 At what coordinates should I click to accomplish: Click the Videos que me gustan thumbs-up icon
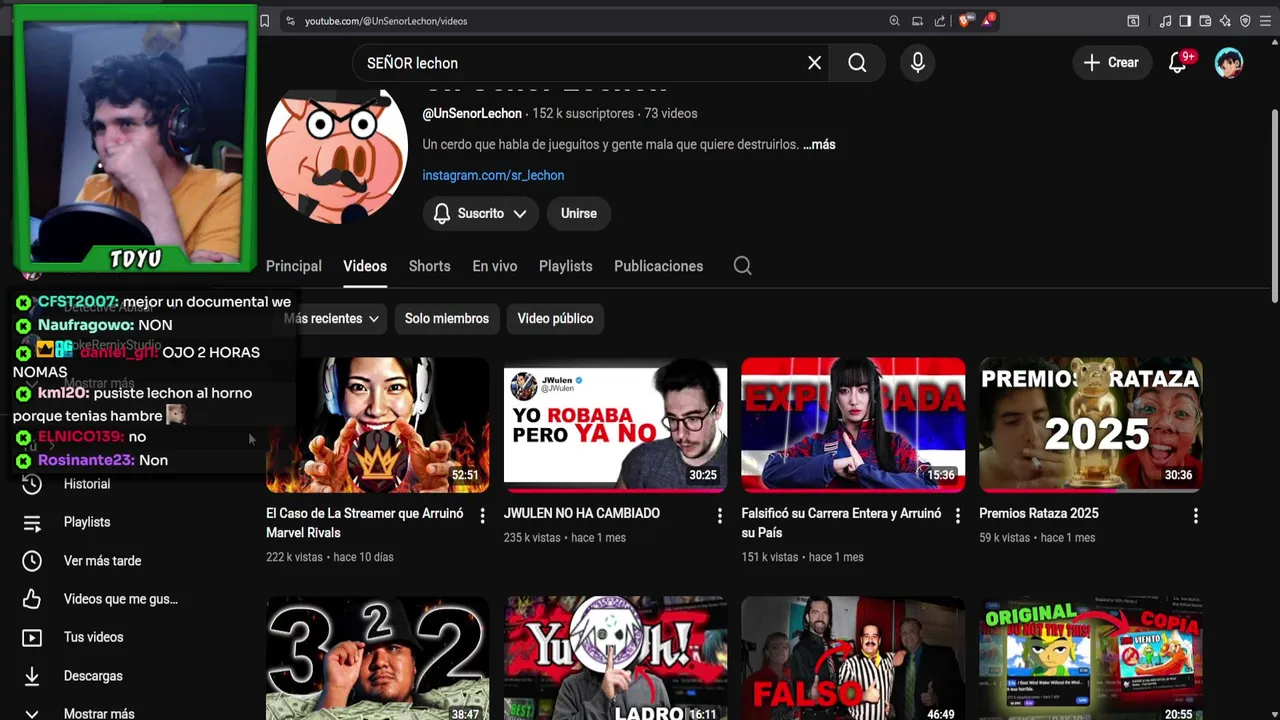(x=32, y=599)
